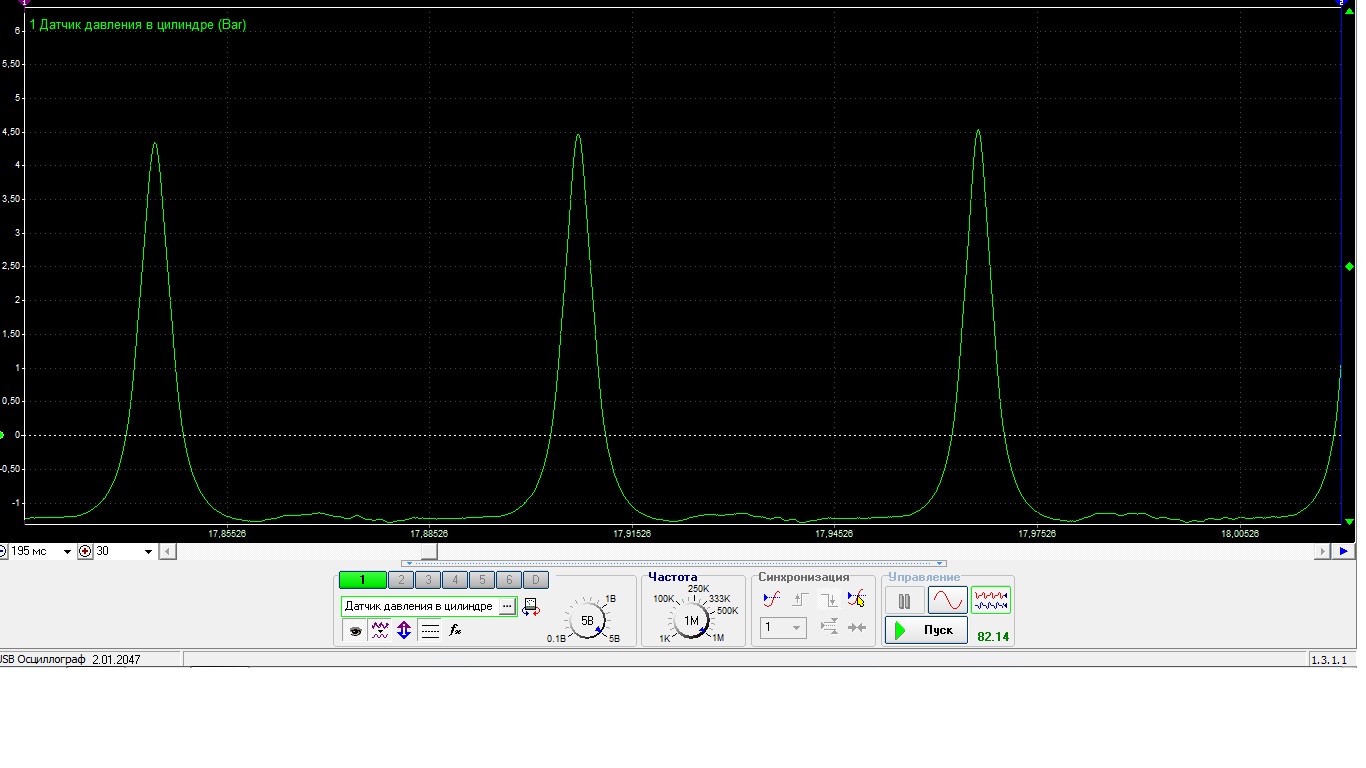Click the grid lines style icon
The width and height of the screenshot is (1366, 768).
pyautogui.click(x=430, y=631)
